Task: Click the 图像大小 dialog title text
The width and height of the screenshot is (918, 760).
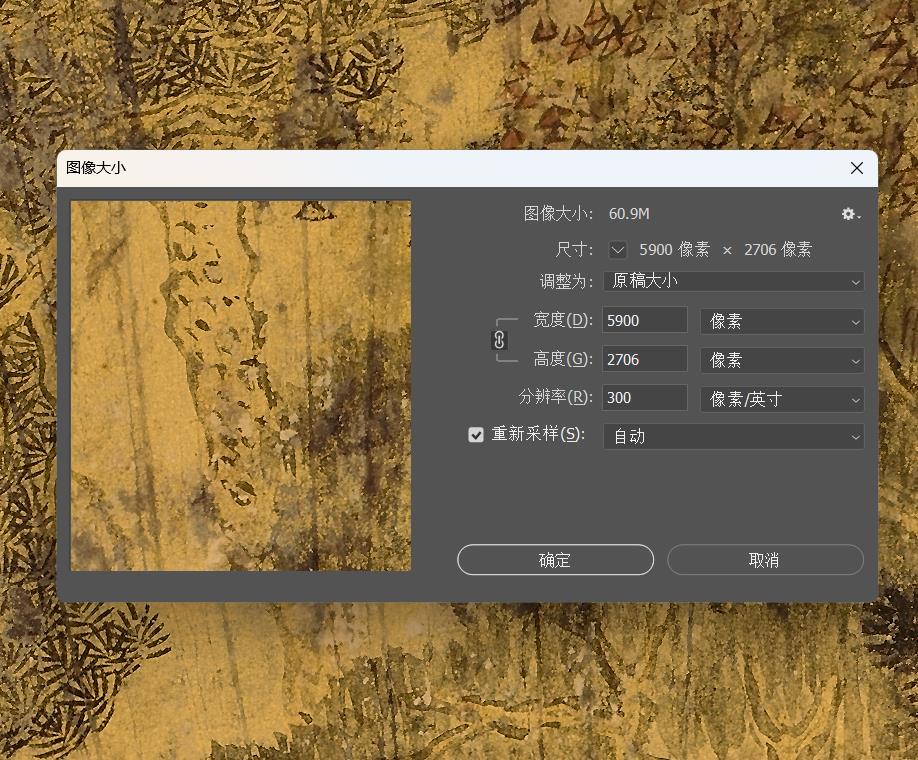Action: point(96,168)
